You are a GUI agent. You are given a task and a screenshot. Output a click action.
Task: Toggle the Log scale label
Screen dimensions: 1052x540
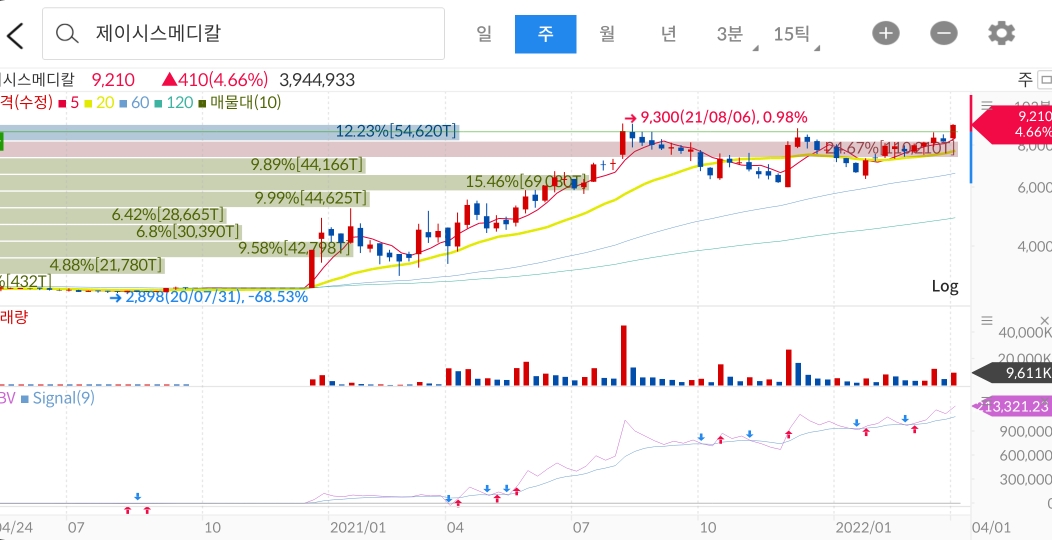click(x=945, y=286)
